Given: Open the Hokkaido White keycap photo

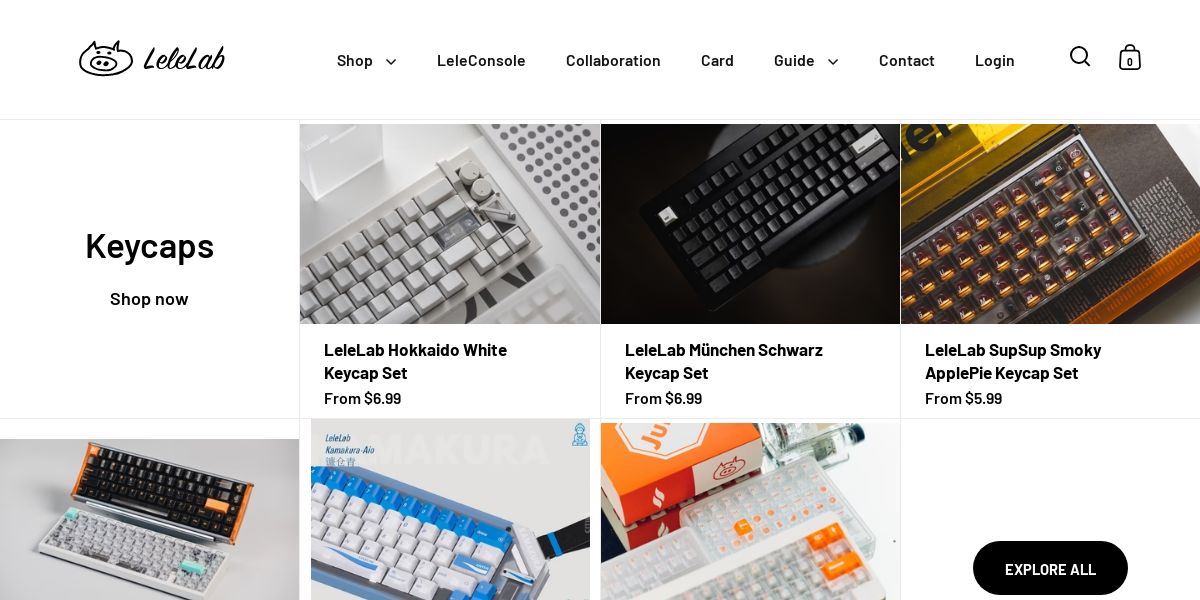Looking at the screenshot, I should 450,224.
